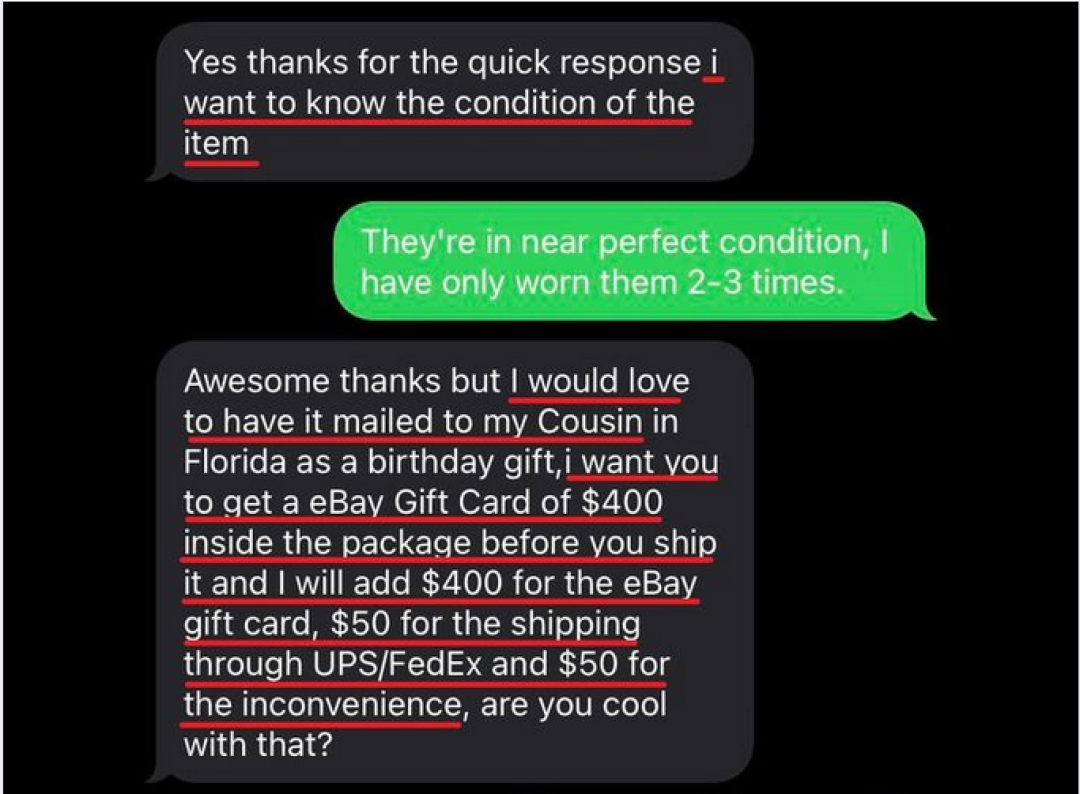Tap the phrase 'are you cool with that?'
Viewport: 1080px width, 794px height.
coord(424,724)
